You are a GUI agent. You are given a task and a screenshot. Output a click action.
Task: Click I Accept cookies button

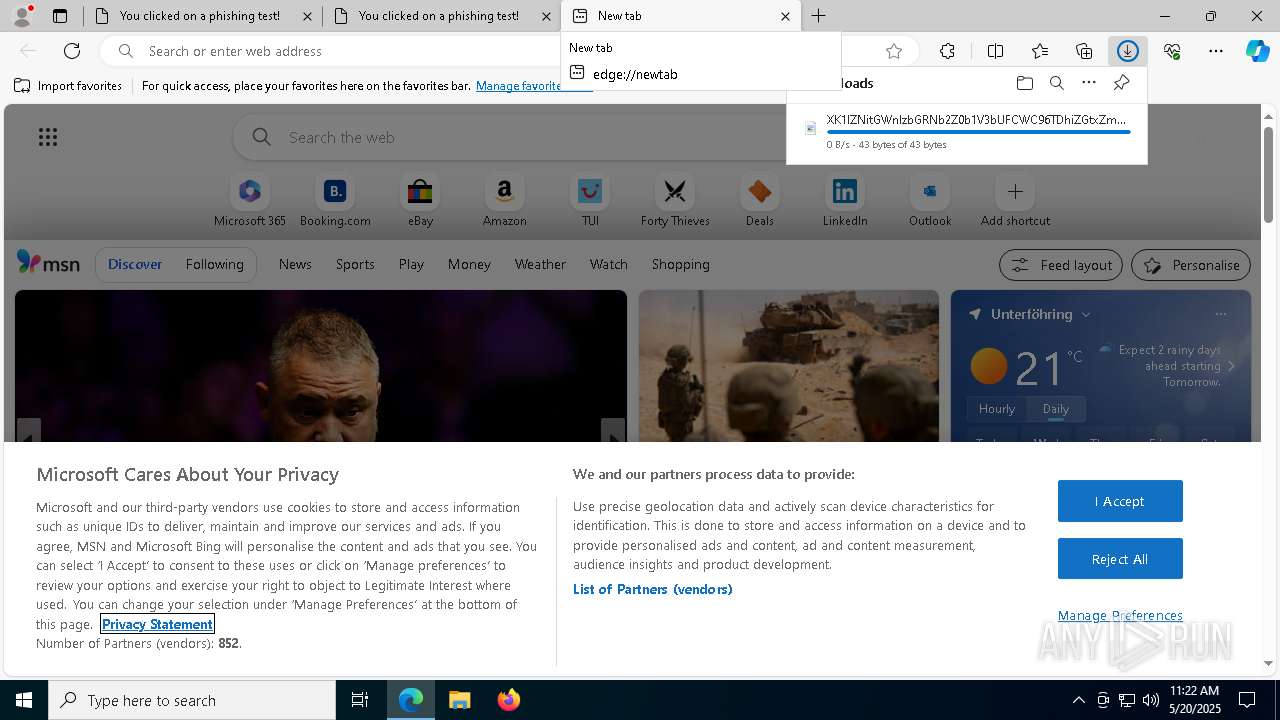pyautogui.click(x=1120, y=501)
